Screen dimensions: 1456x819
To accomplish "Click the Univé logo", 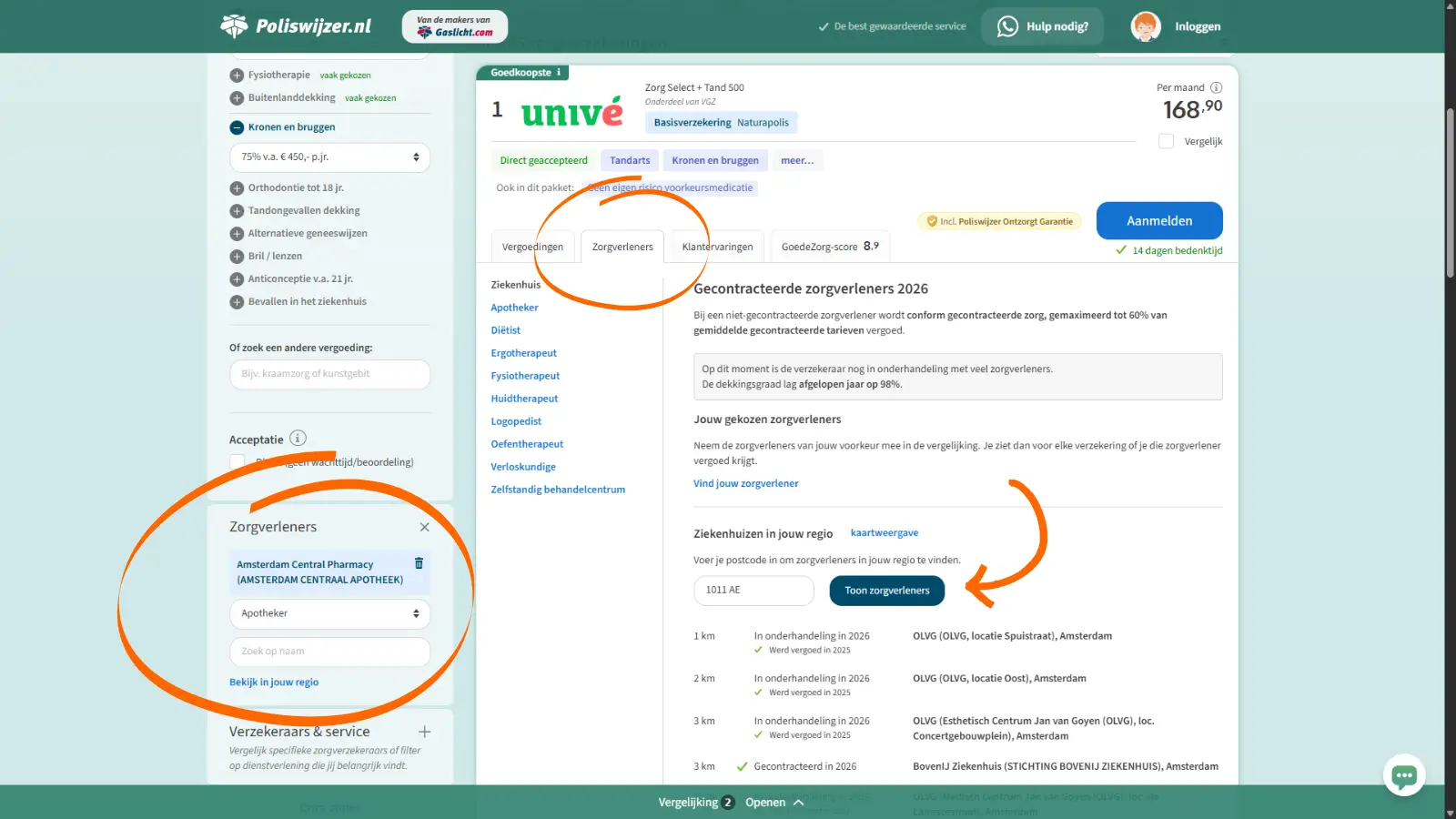I will [x=572, y=113].
